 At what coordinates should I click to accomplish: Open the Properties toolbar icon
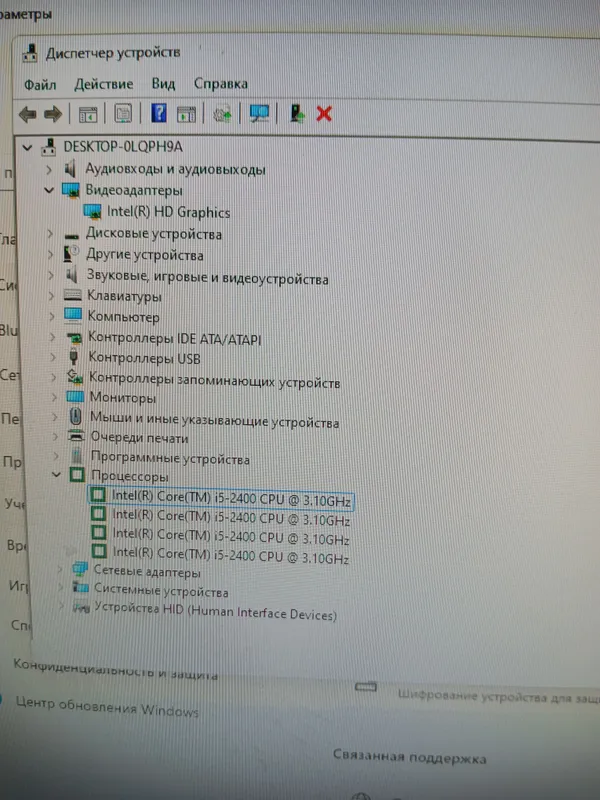point(123,114)
